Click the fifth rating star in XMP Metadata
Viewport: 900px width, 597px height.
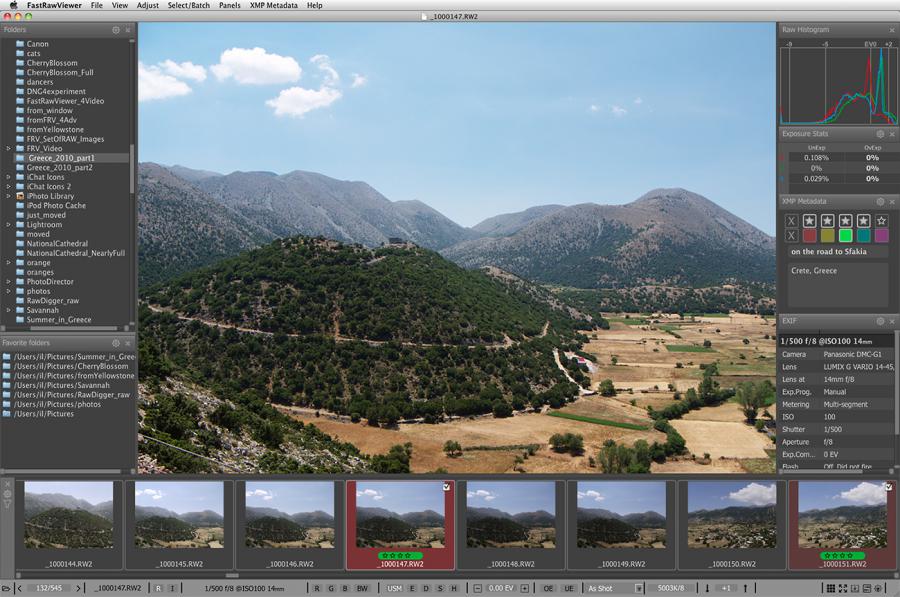[881, 220]
